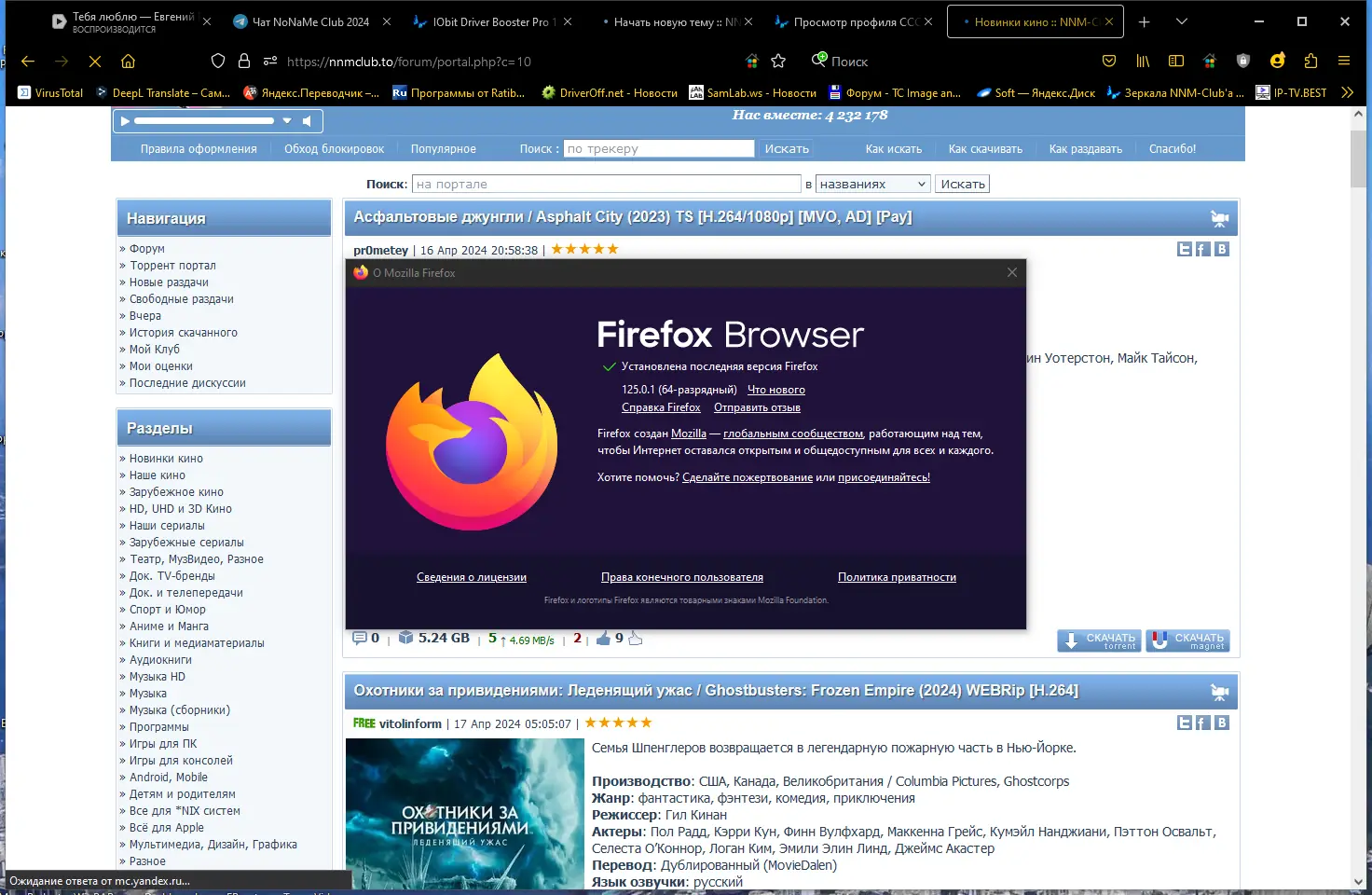The width and height of the screenshot is (1372, 895).
Task: Switch to the Просмотр профиля tab
Action: (854, 21)
